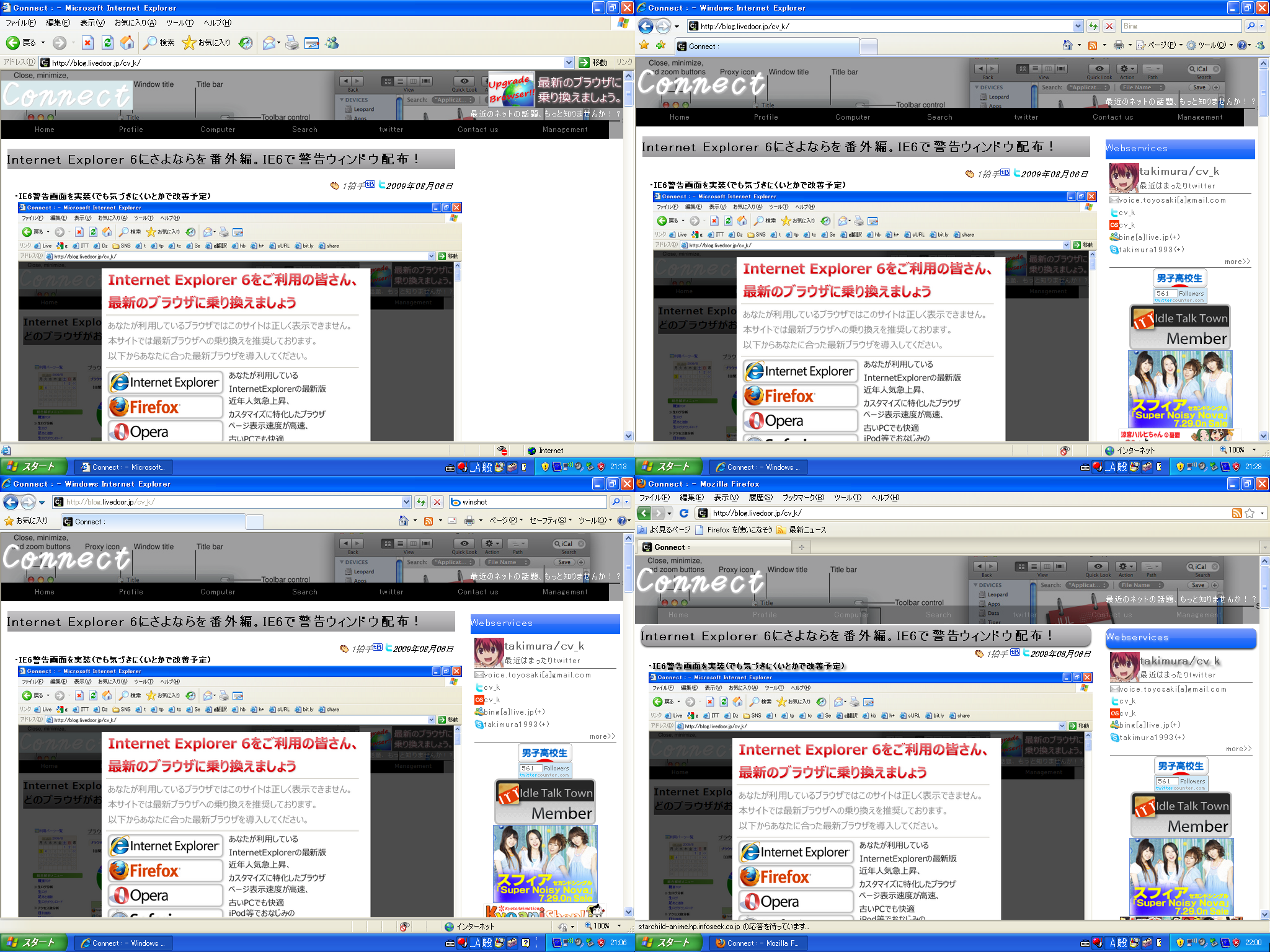
Task: Open the 100% zoom level dropdown in the Bing IE status bar
Action: [1254, 450]
